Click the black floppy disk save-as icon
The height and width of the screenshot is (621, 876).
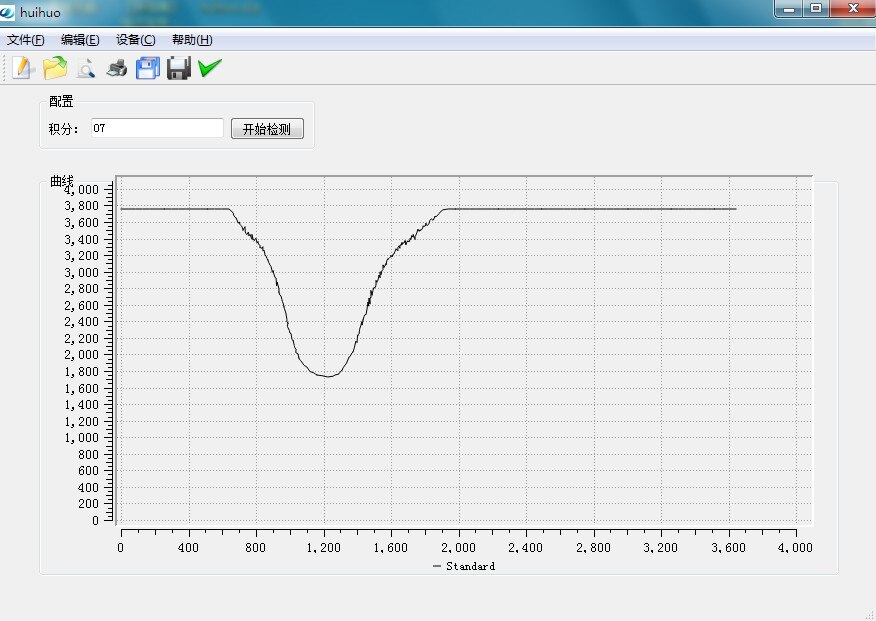[179, 68]
